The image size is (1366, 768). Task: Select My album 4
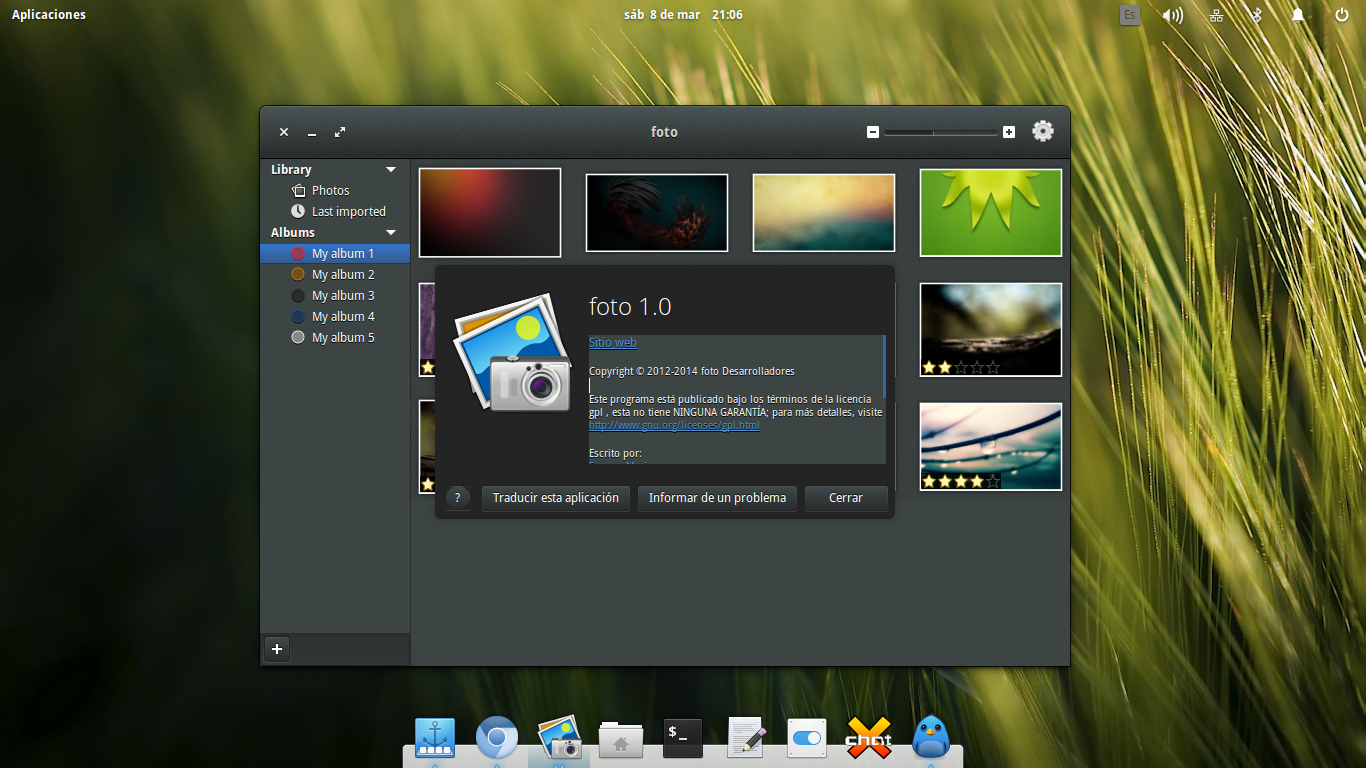point(335,317)
